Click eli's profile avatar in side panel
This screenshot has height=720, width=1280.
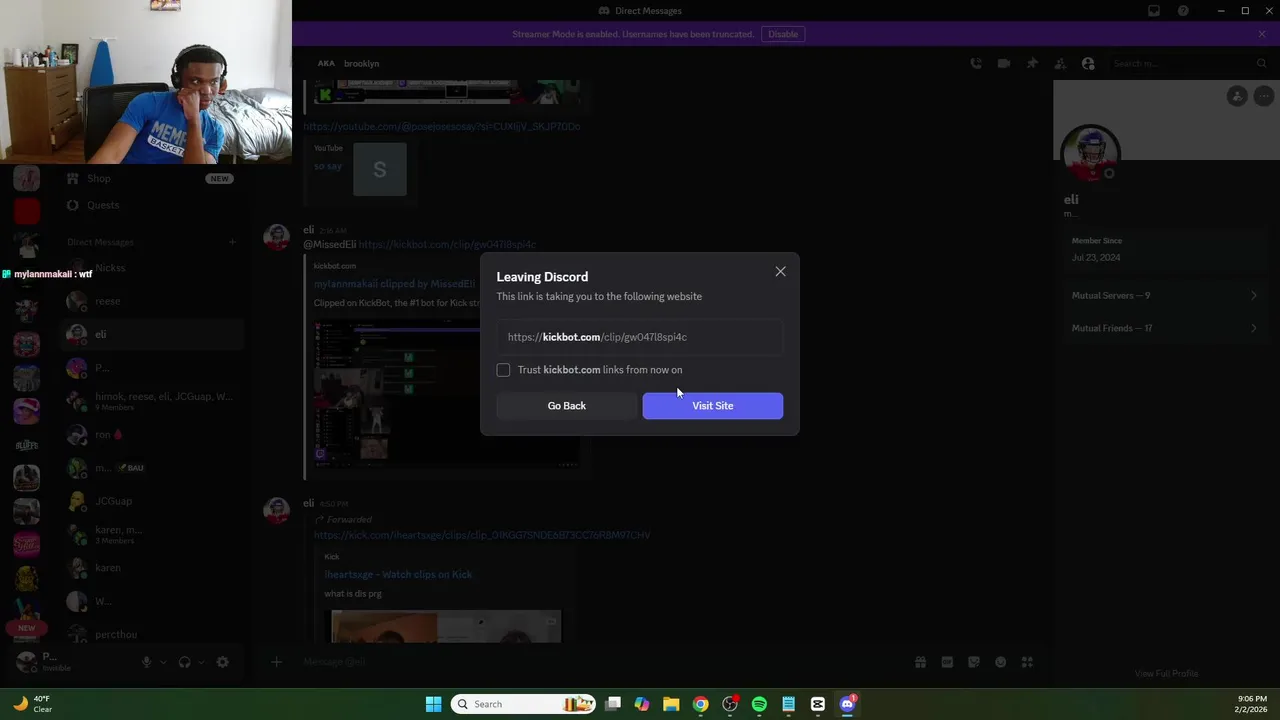[1090, 154]
